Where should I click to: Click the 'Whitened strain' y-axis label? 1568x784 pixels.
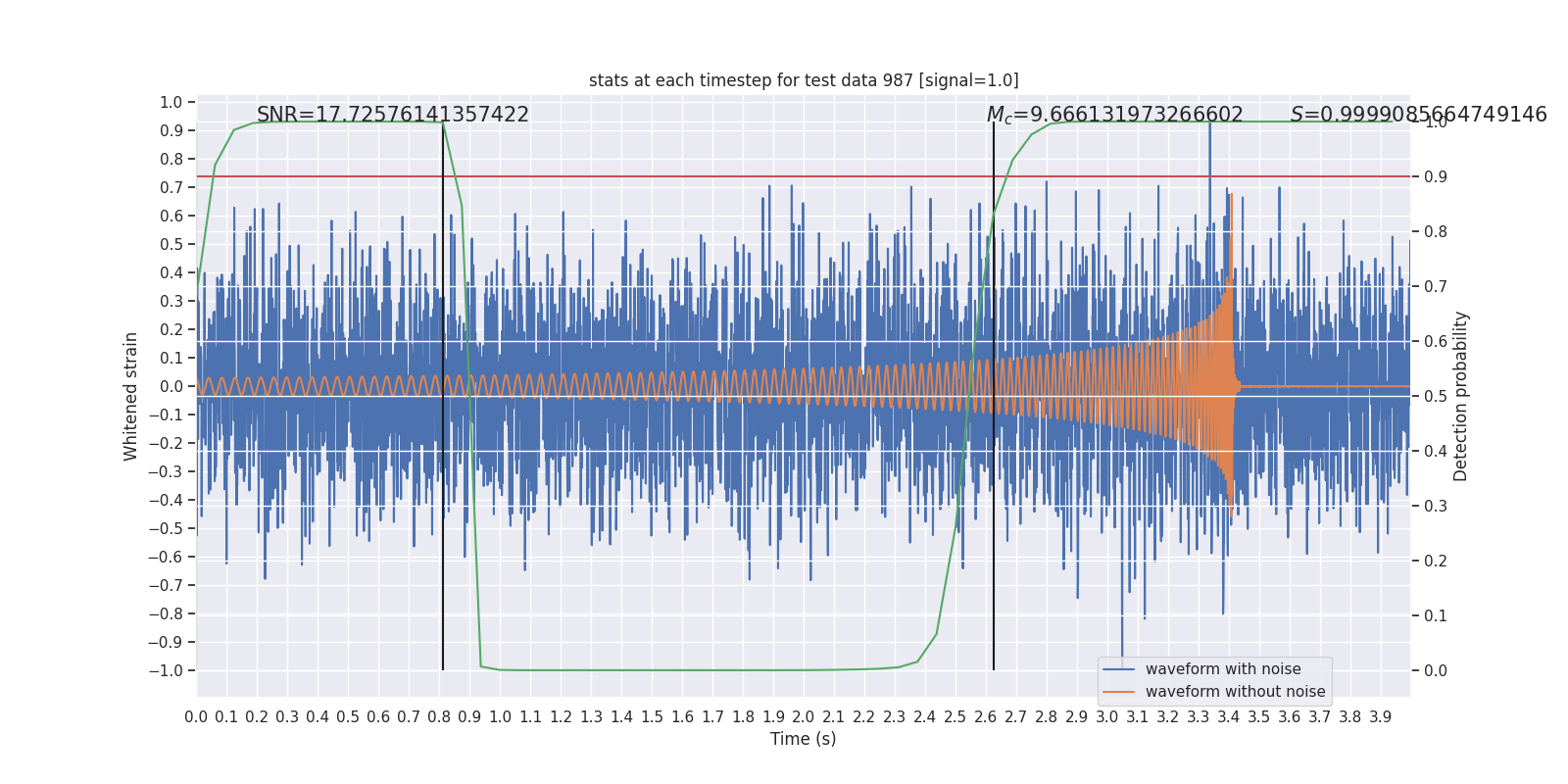point(131,396)
